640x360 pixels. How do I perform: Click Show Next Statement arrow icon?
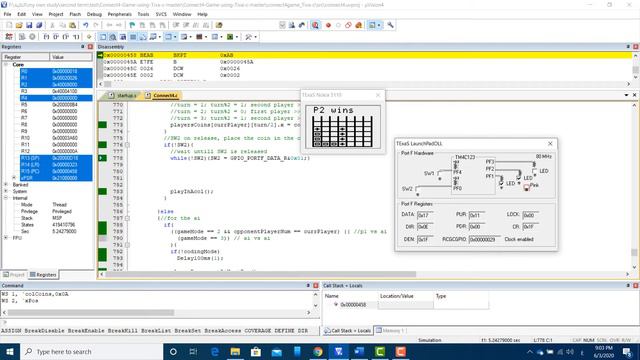[x=89, y=37]
